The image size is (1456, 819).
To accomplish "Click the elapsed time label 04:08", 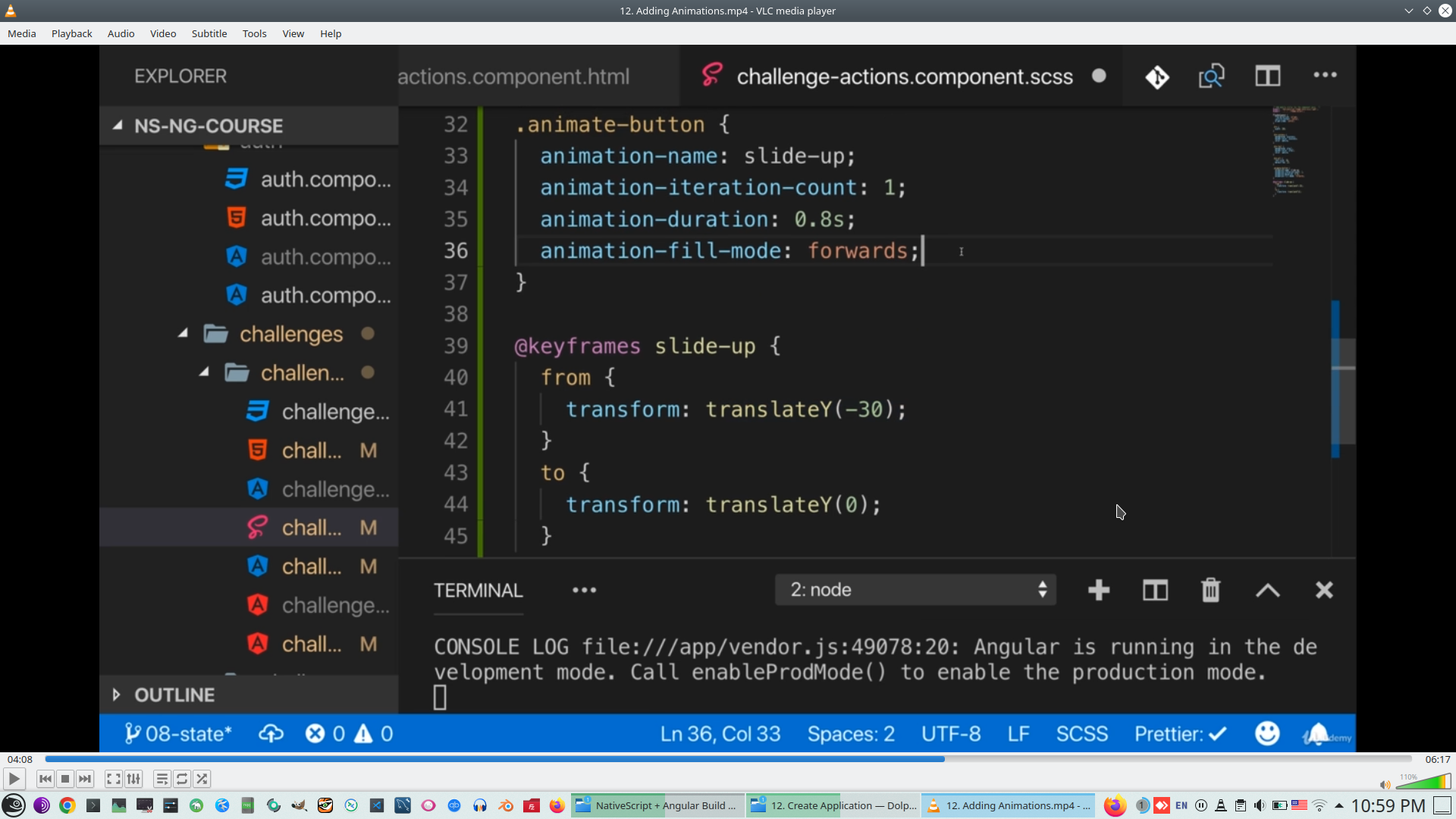I will click(20, 759).
